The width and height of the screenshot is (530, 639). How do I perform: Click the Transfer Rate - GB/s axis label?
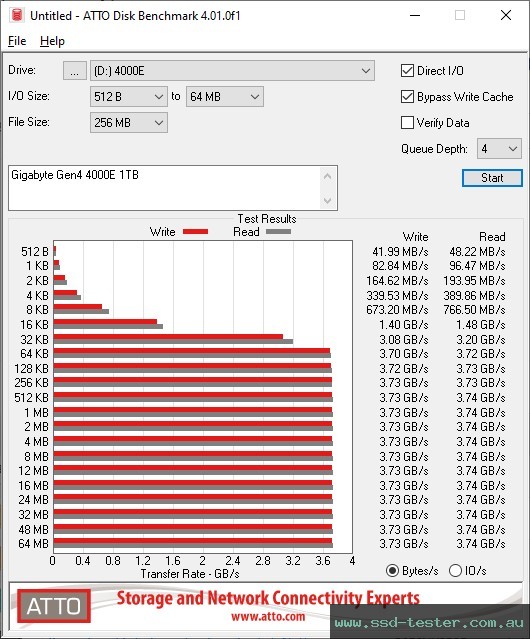190,574
